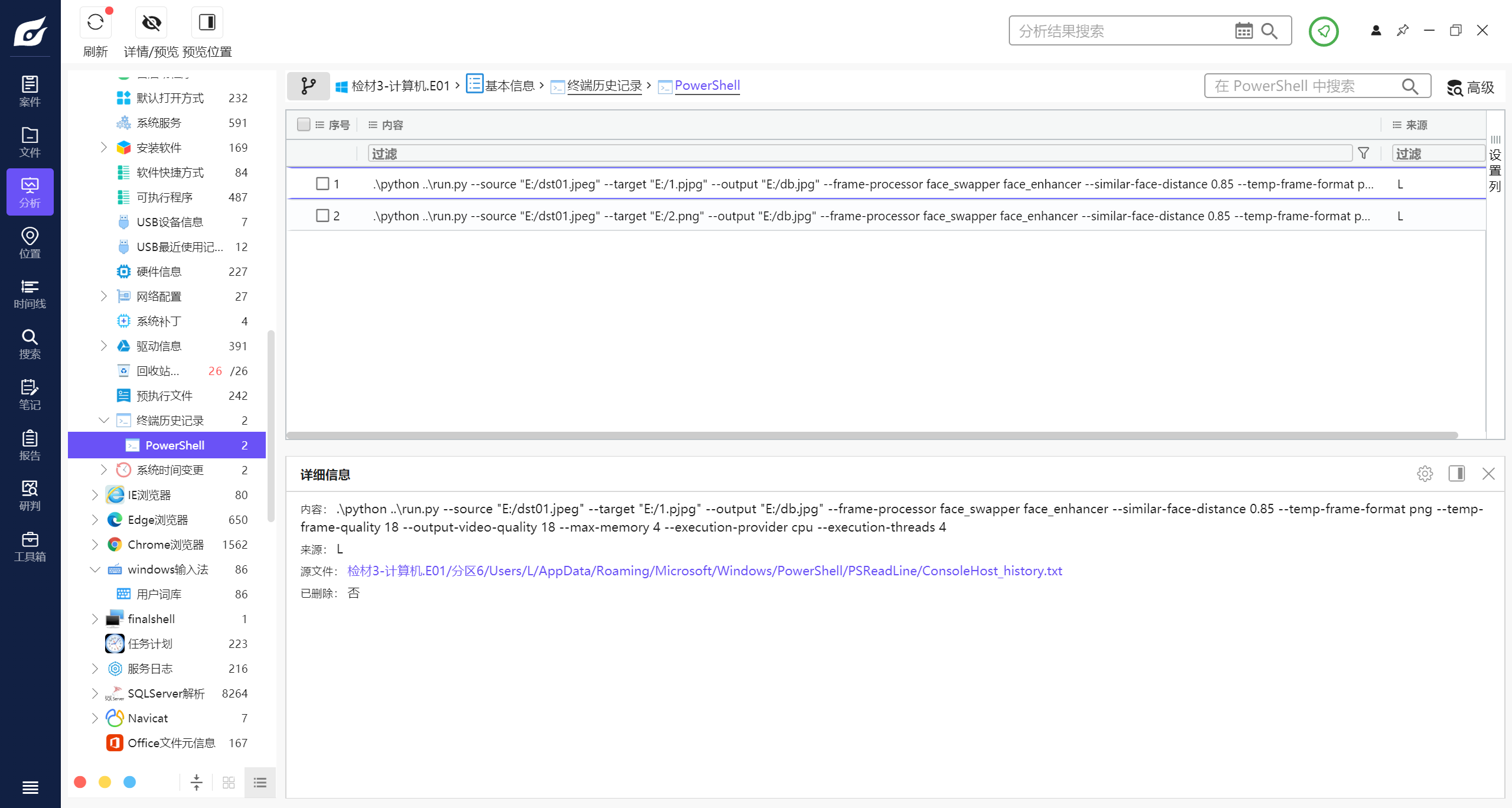Click the preview position layout icon

click(x=207, y=23)
